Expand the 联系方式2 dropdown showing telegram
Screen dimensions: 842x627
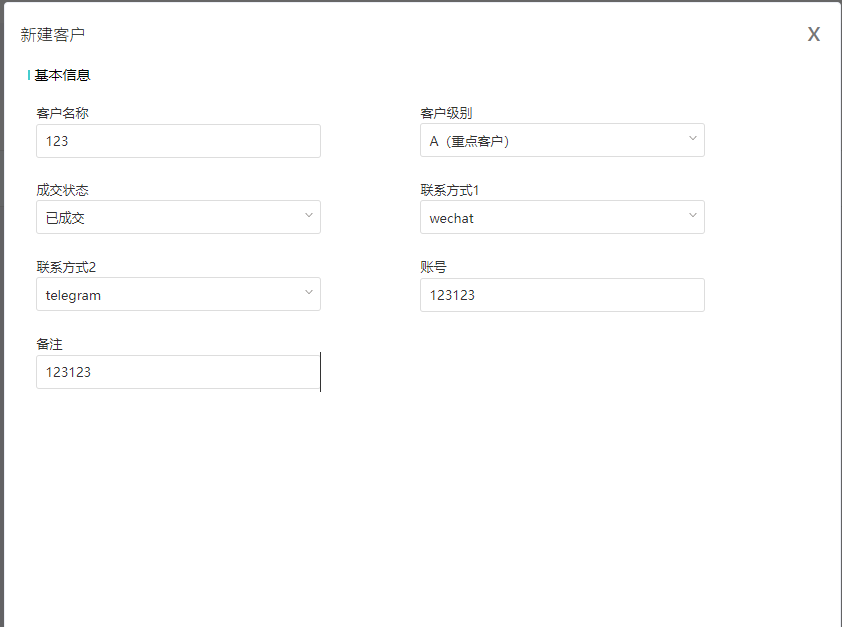(170, 295)
